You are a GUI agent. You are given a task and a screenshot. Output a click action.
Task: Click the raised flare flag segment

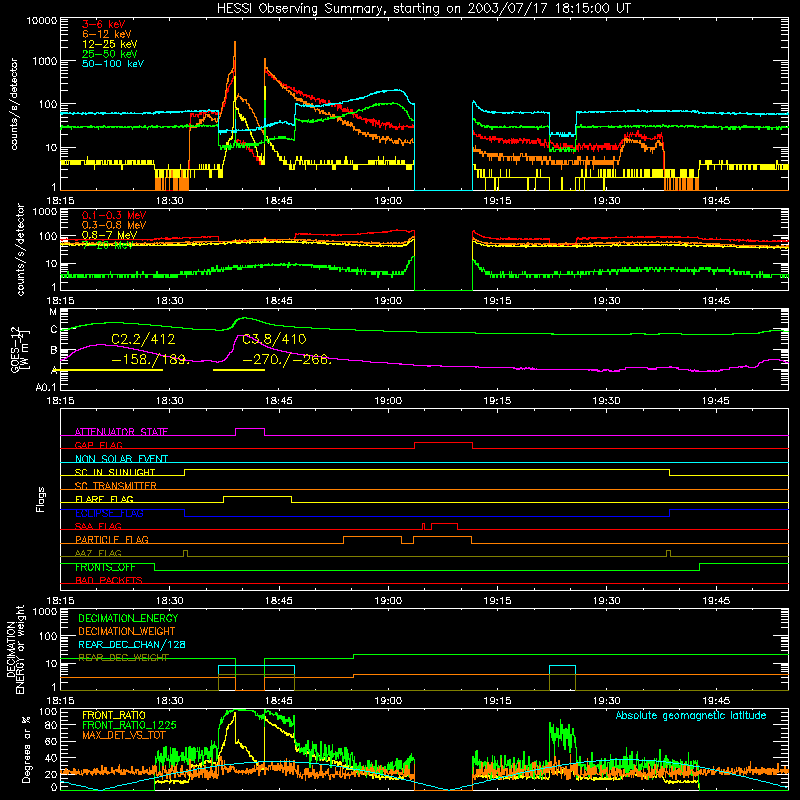[258, 496]
